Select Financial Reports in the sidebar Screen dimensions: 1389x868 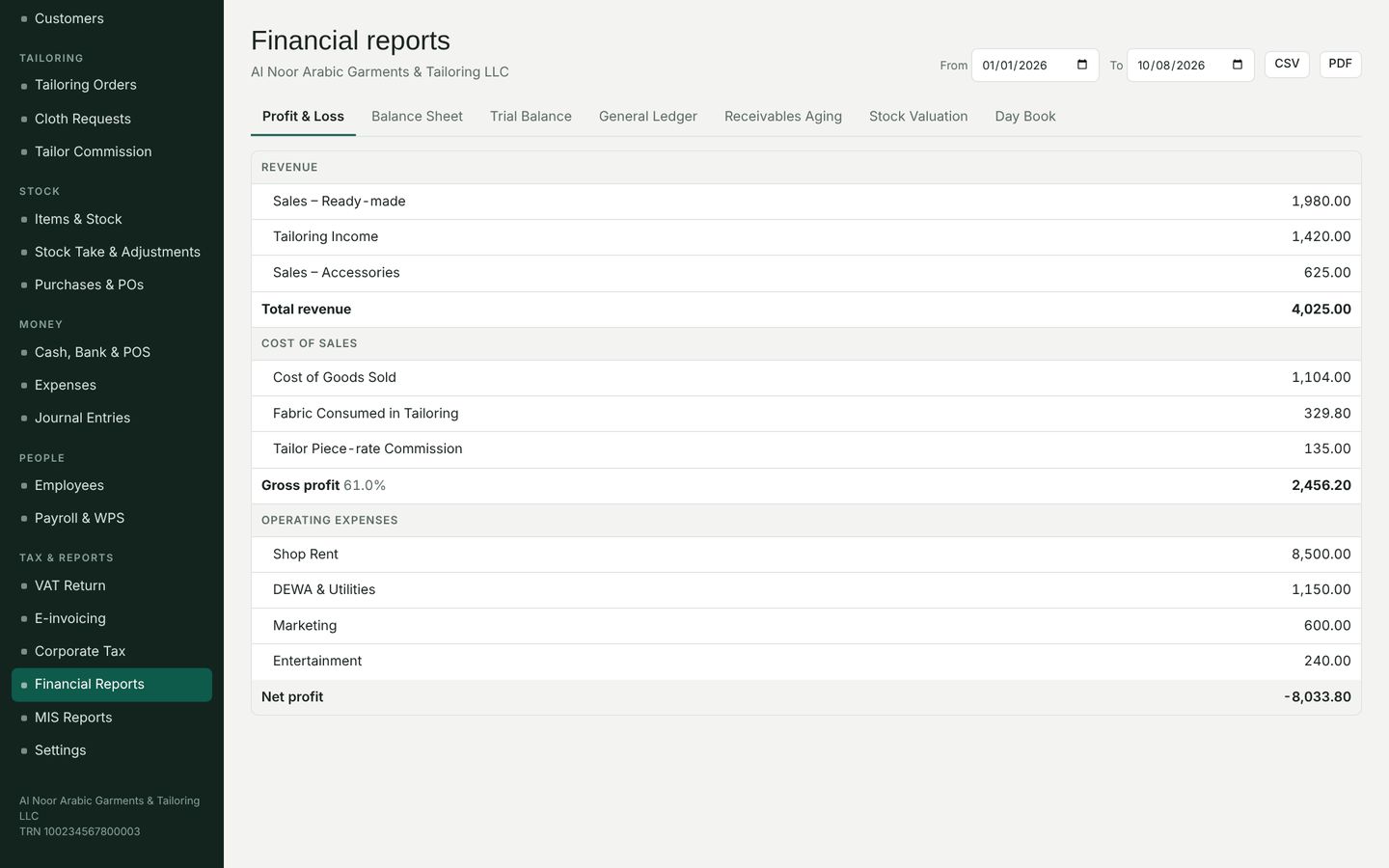point(112,685)
